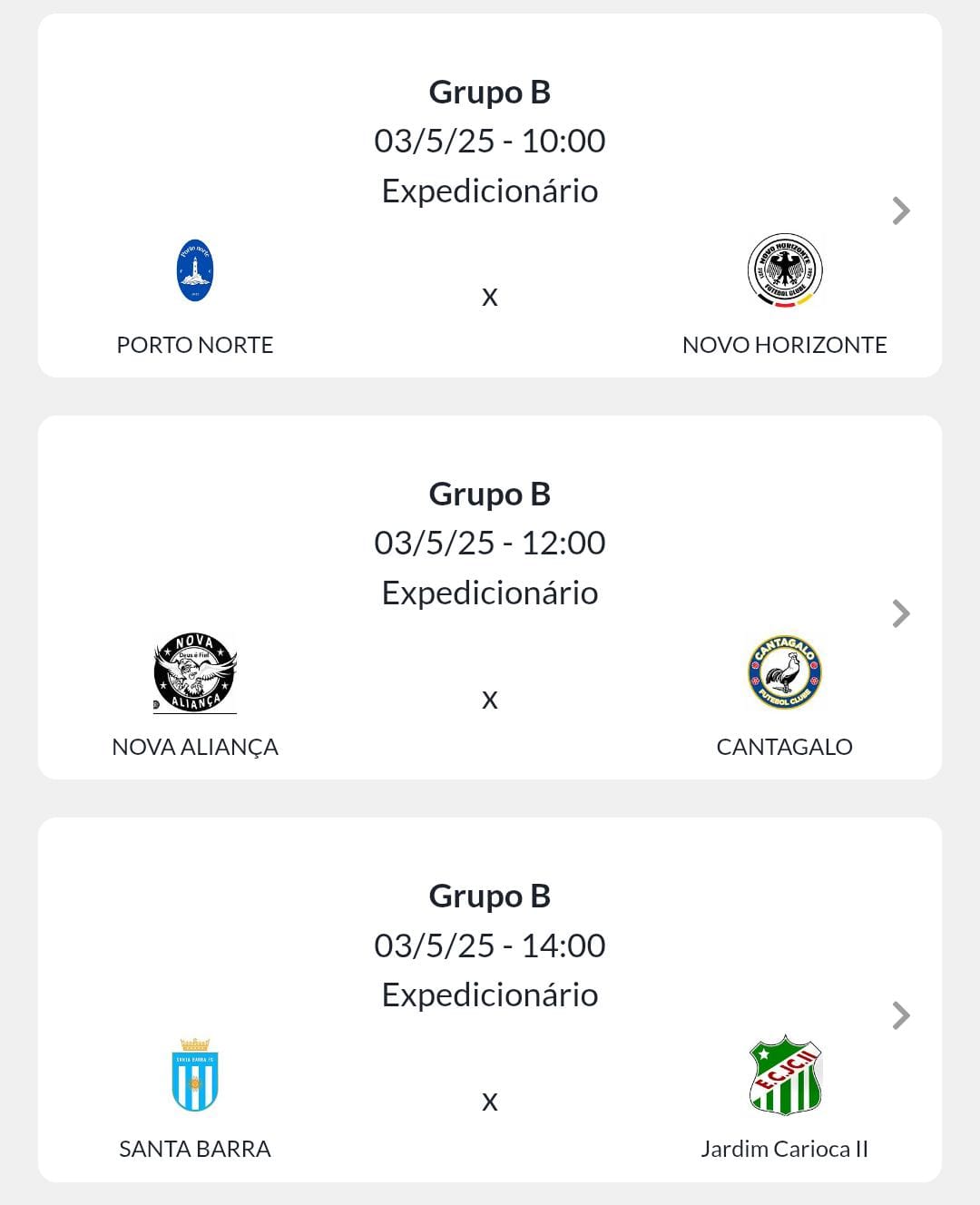Click Grupo B heading of 10:00 match
Viewport: 980px width, 1205px height.
click(x=490, y=92)
